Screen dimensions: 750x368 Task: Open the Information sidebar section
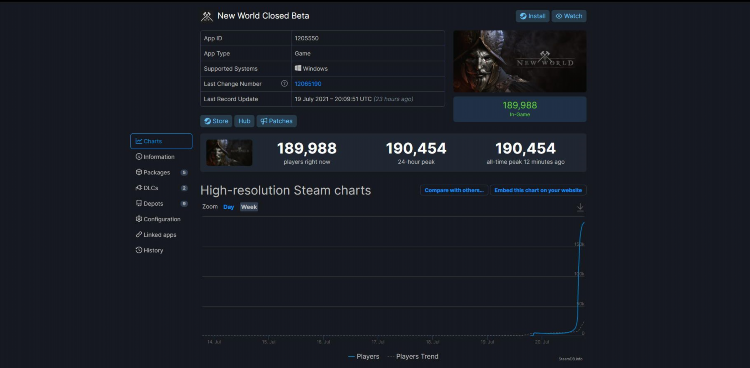tap(155, 157)
